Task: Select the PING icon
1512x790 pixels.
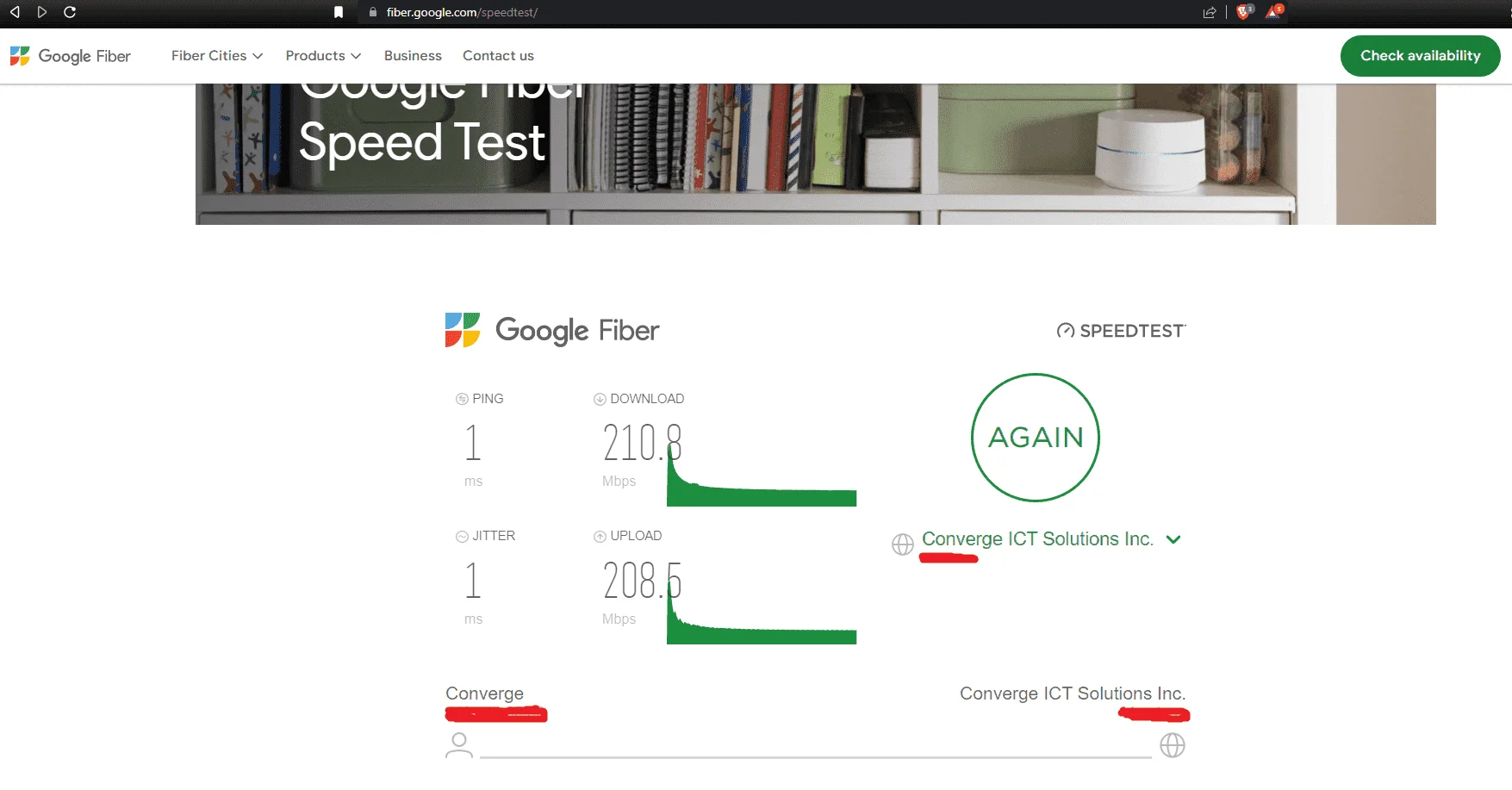Action: click(462, 399)
